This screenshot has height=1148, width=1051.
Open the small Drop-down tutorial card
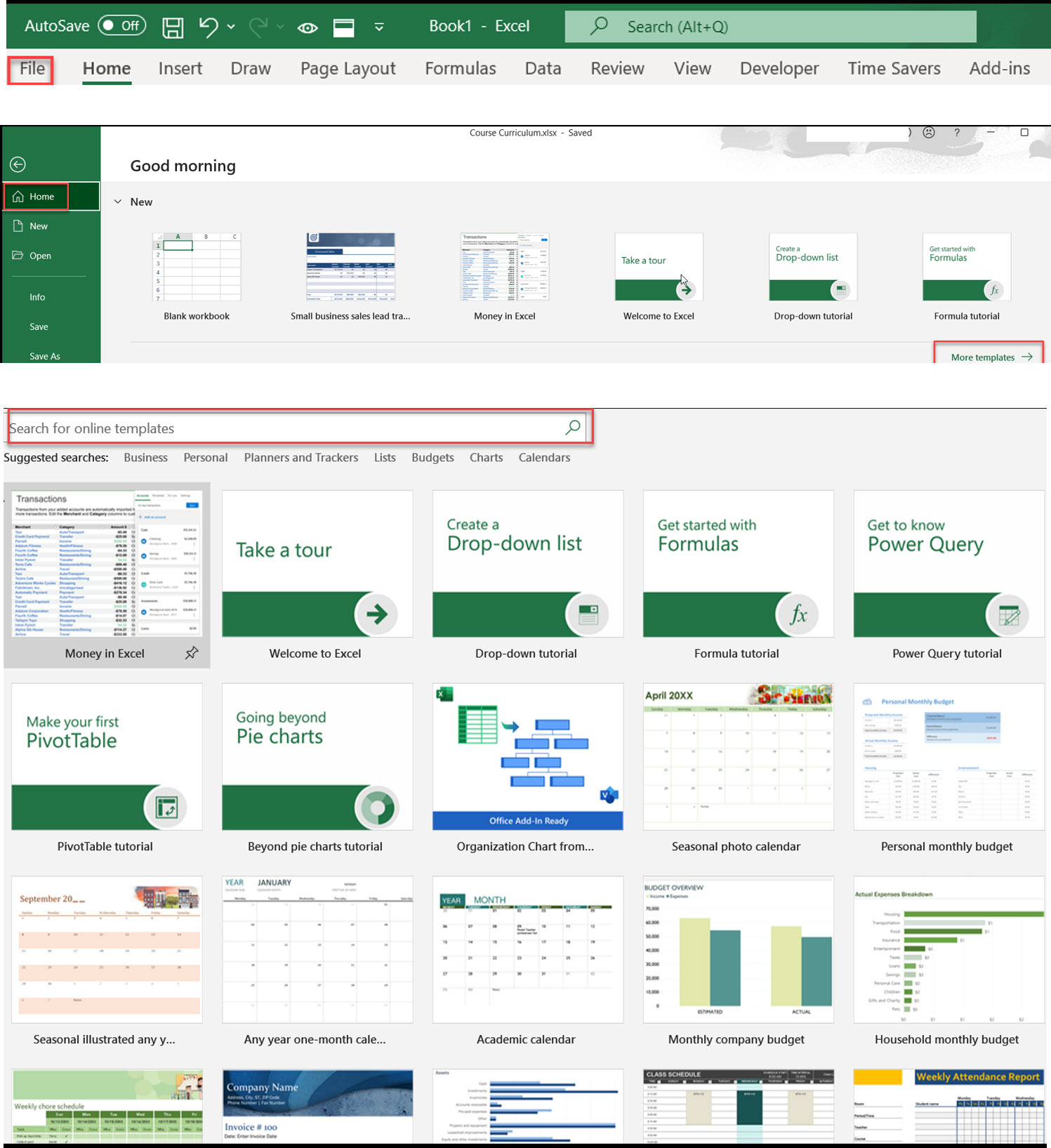coord(813,267)
